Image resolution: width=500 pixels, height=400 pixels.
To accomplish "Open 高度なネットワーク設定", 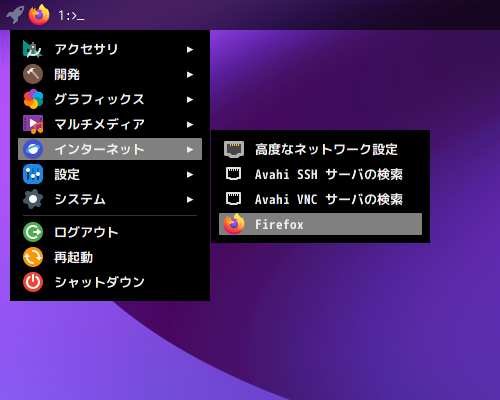I will tap(320, 149).
